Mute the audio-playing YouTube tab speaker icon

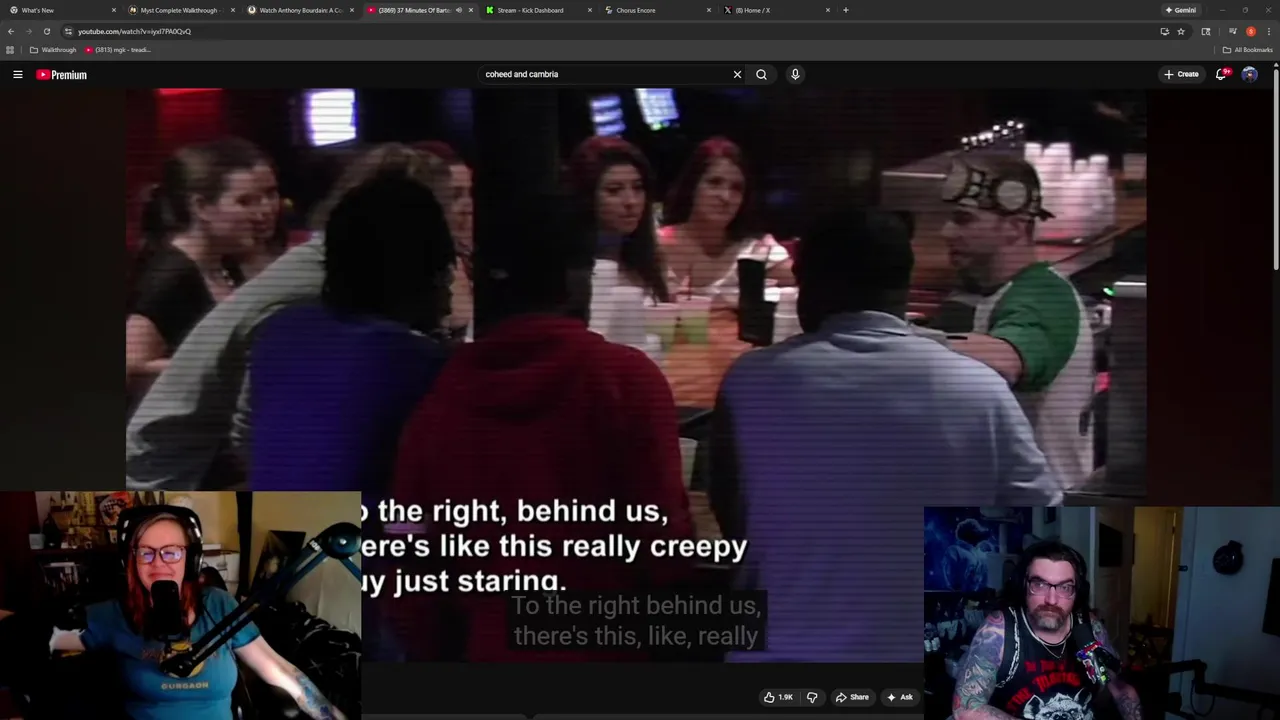tap(458, 10)
